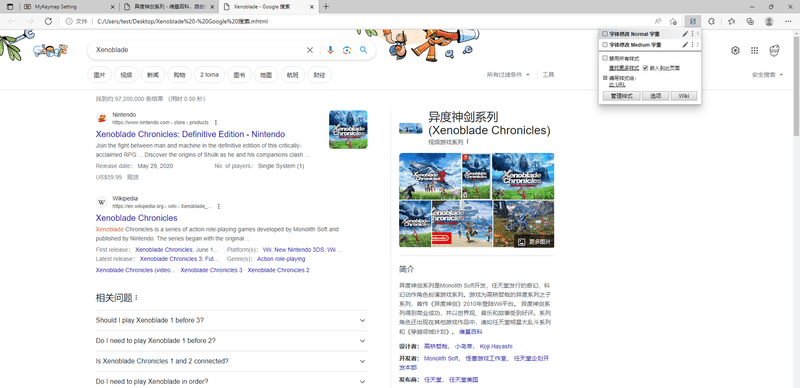Click the browser address bar URL

(182, 21)
